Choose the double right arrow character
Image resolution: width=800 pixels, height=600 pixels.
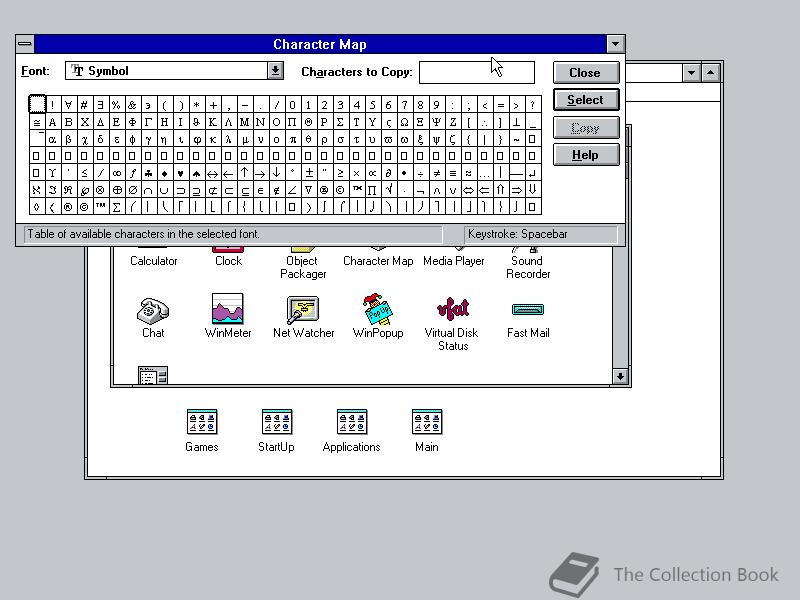click(516, 190)
